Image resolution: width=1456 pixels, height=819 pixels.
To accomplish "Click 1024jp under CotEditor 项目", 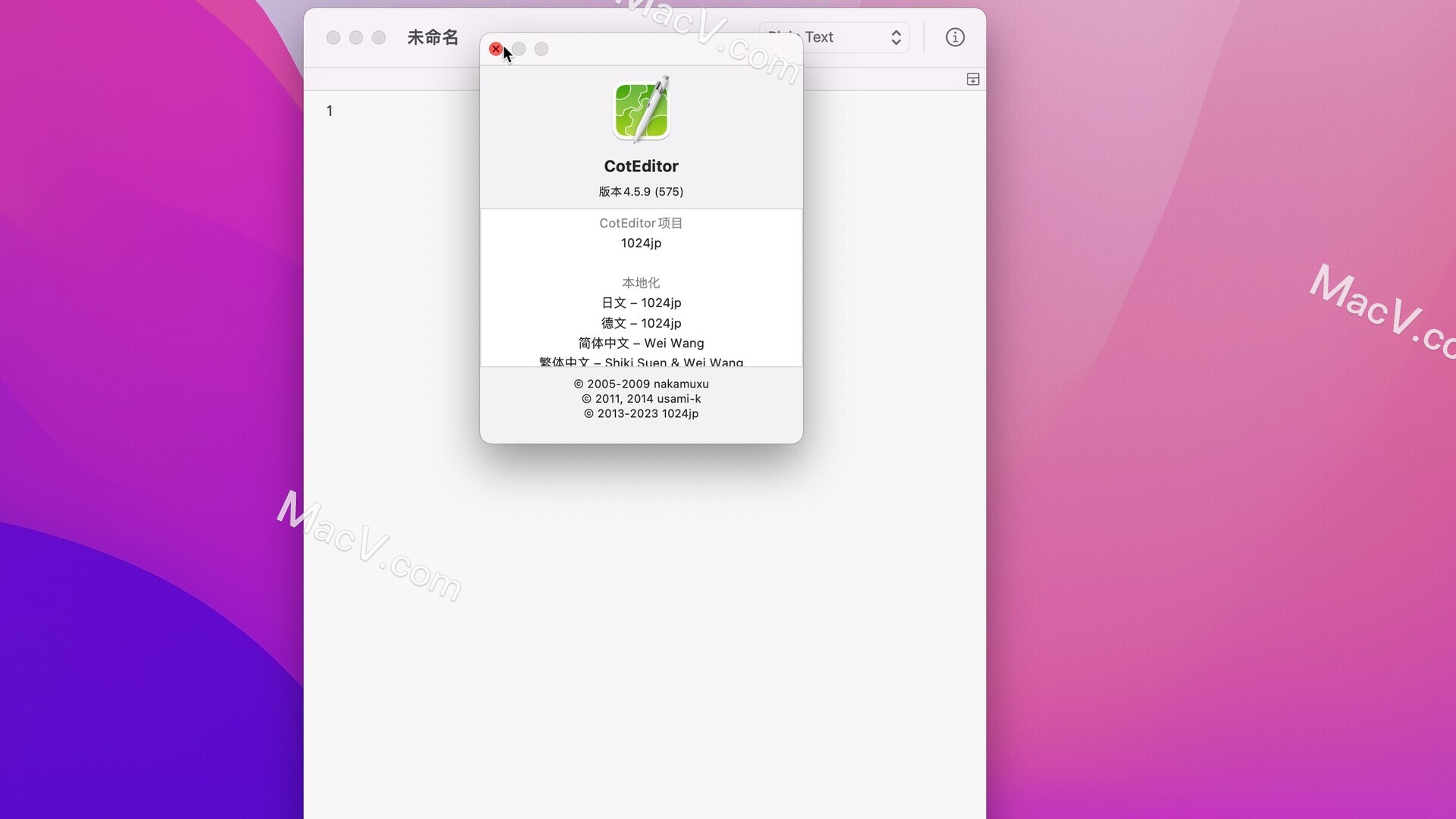I will coord(642,243).
